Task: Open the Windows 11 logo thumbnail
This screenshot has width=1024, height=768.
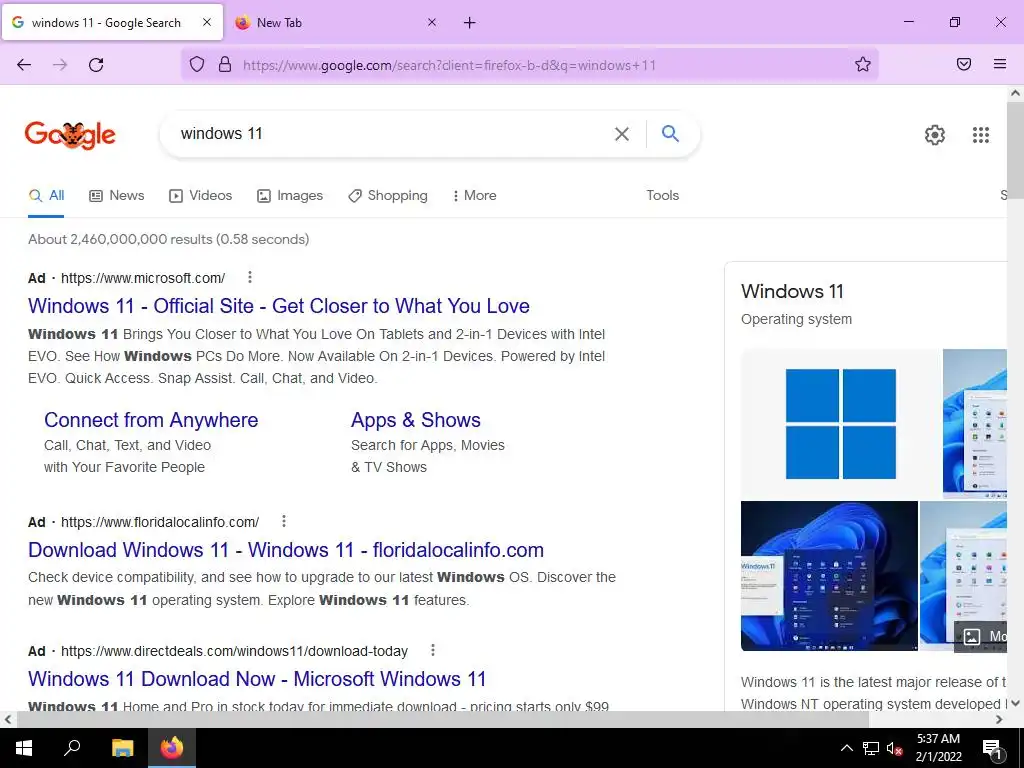Action: coord(840,423)
